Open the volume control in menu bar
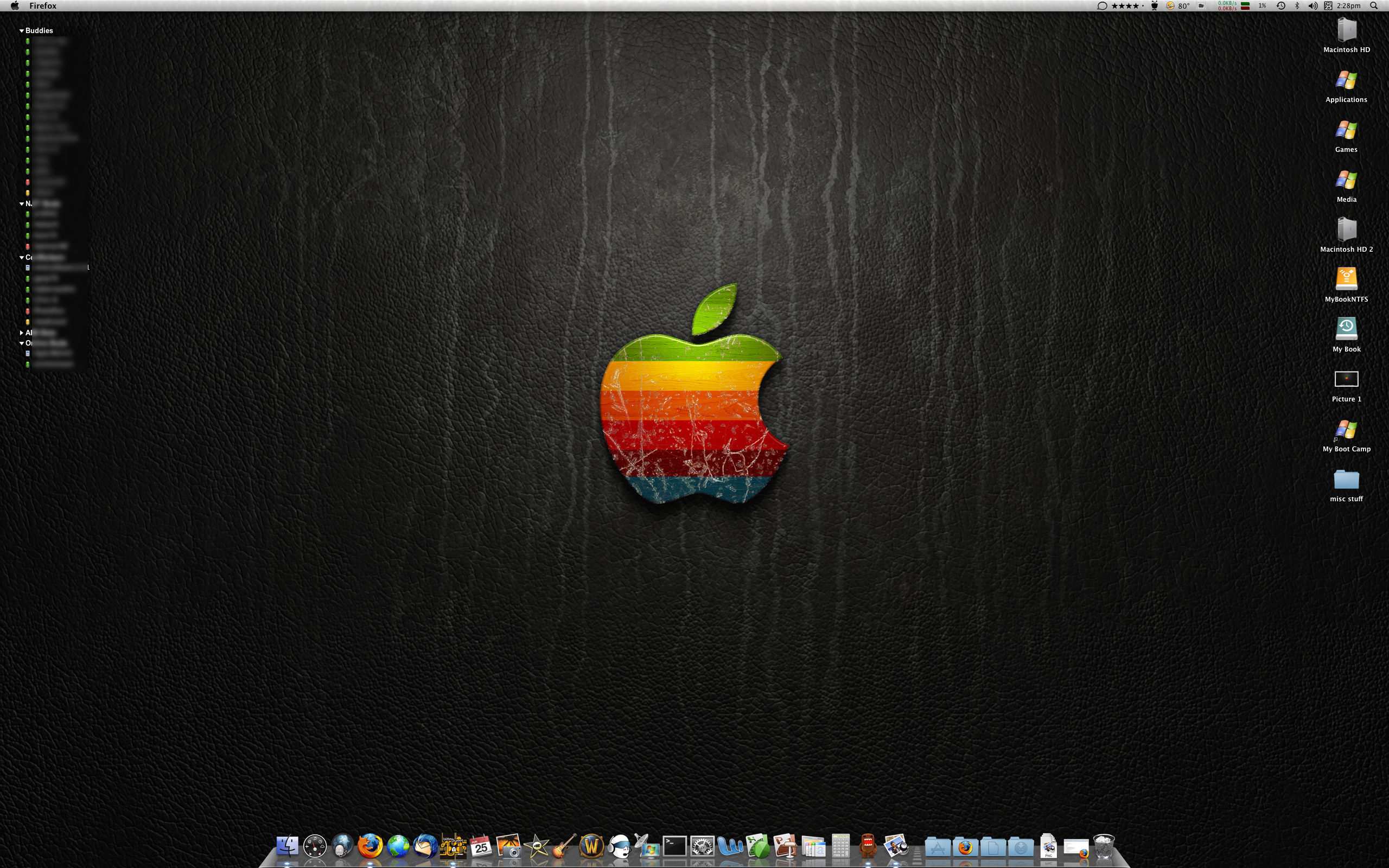The image size is (1389, 868). click(1312, 6)
